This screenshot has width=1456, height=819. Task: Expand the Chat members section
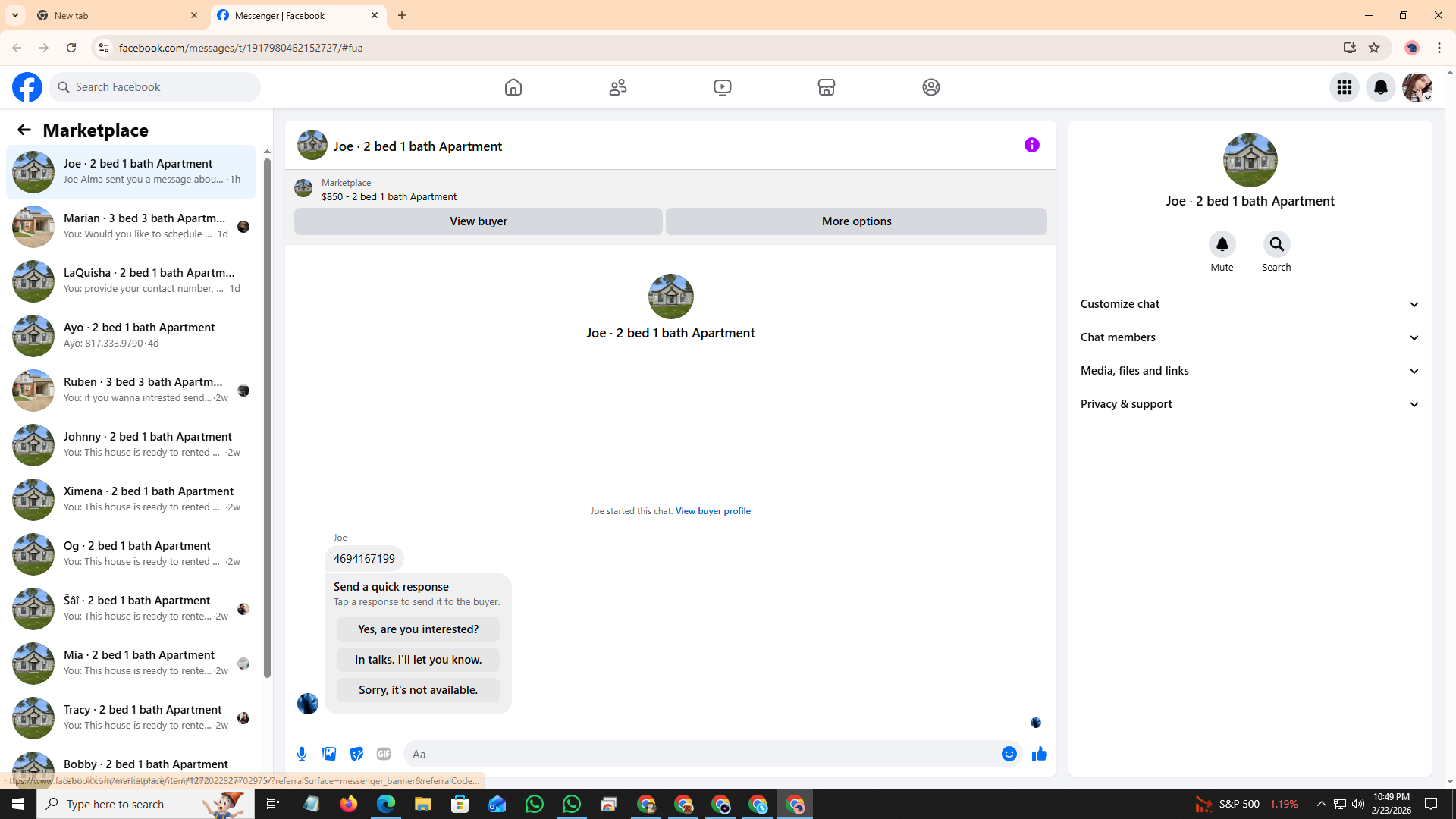pyautogui.click(x=1249, y=337)
